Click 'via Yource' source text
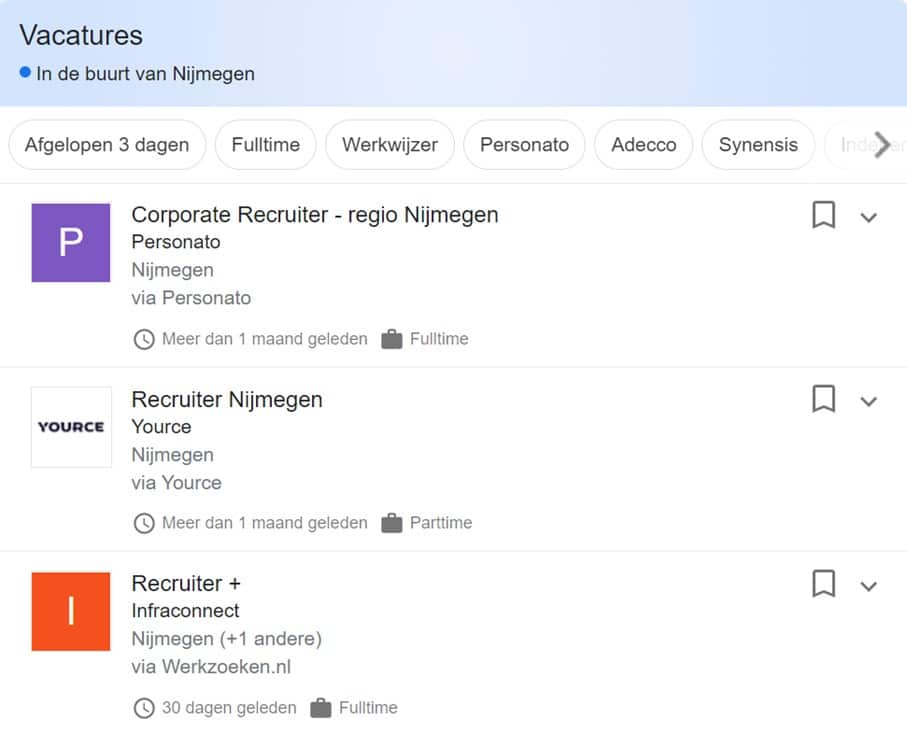 click(176, 482)
